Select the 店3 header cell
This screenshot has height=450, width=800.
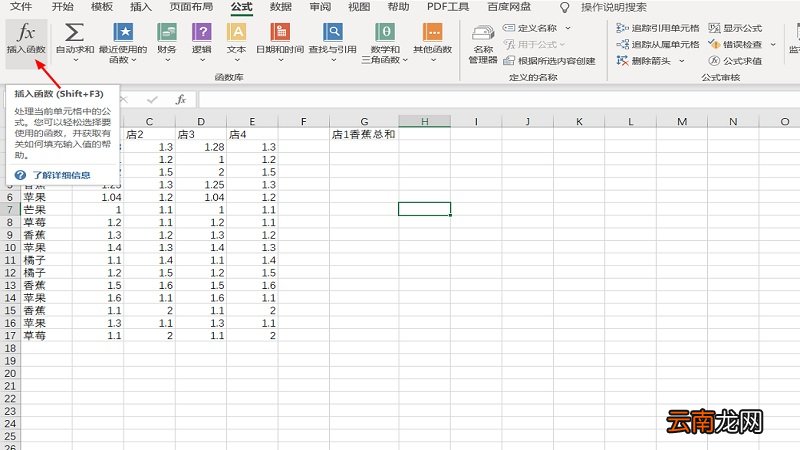coord(201,134)
